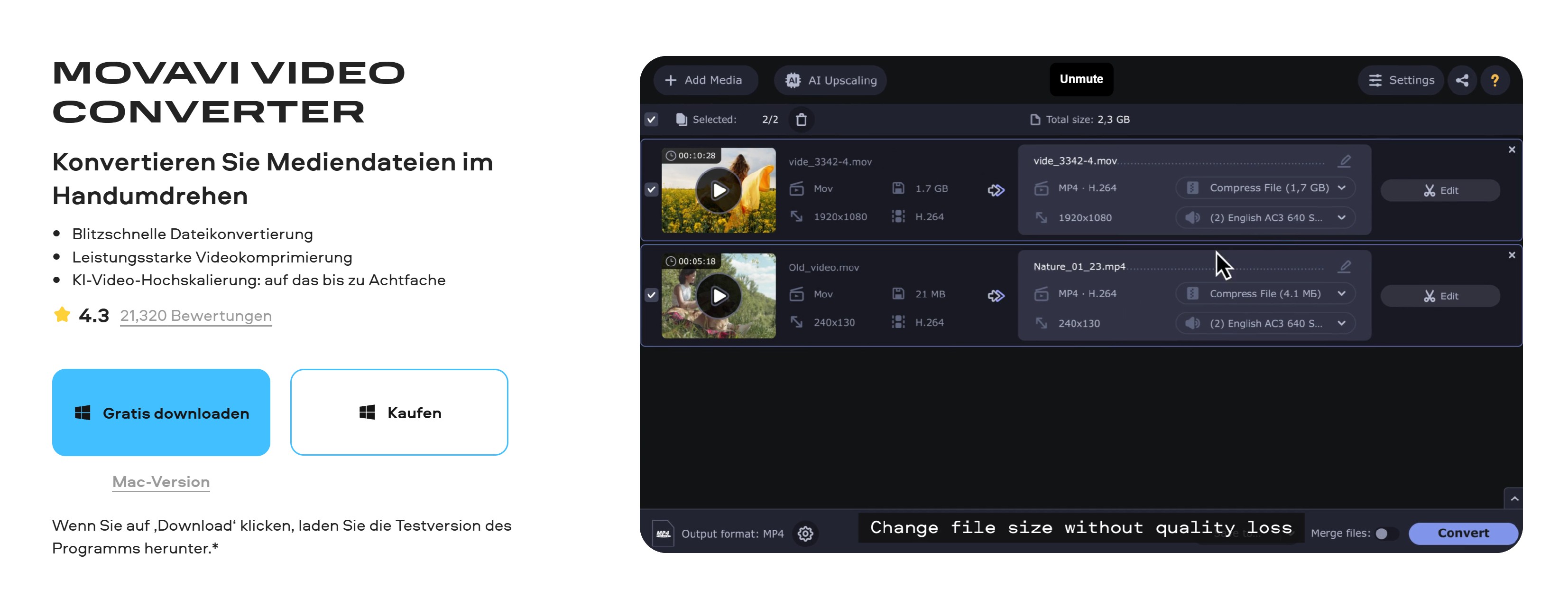The image size is (1568, 609).
Task: Open audio track dropdown for vide_3342-4.mov
Action: coord(1265,217)
